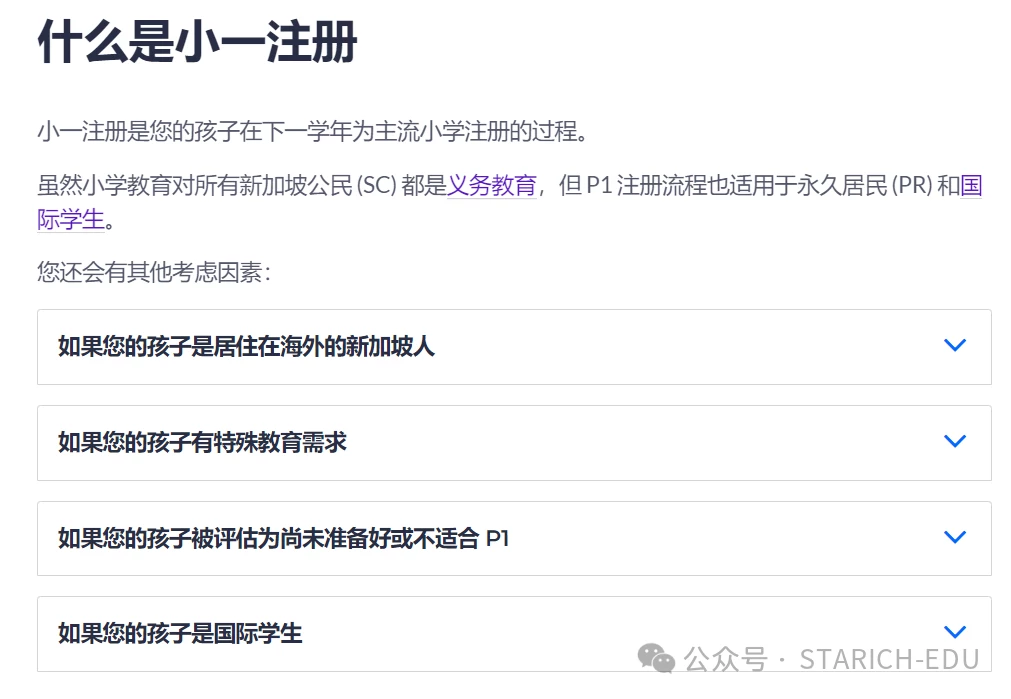Click chevron icon for overseas Singaporean row
The height and width of the screenshot is (699, 1011).
pyautogui.click(x=954, y=345)
